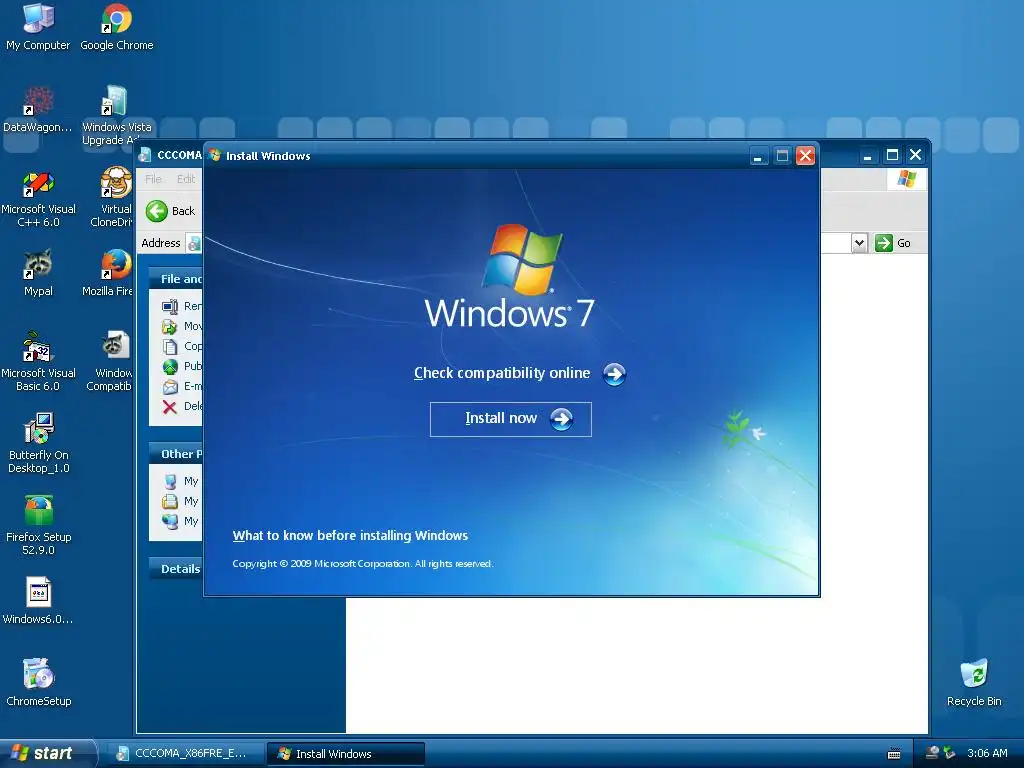Click the arrow beside Check compatibility online
The height and width of the screenshot is (768, 1024).
tap(614, 374)
